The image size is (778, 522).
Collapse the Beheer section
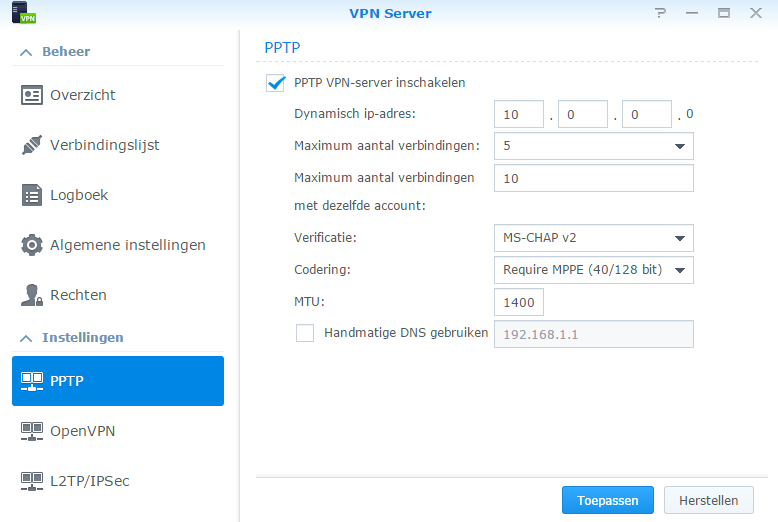[x=26, y=52]
